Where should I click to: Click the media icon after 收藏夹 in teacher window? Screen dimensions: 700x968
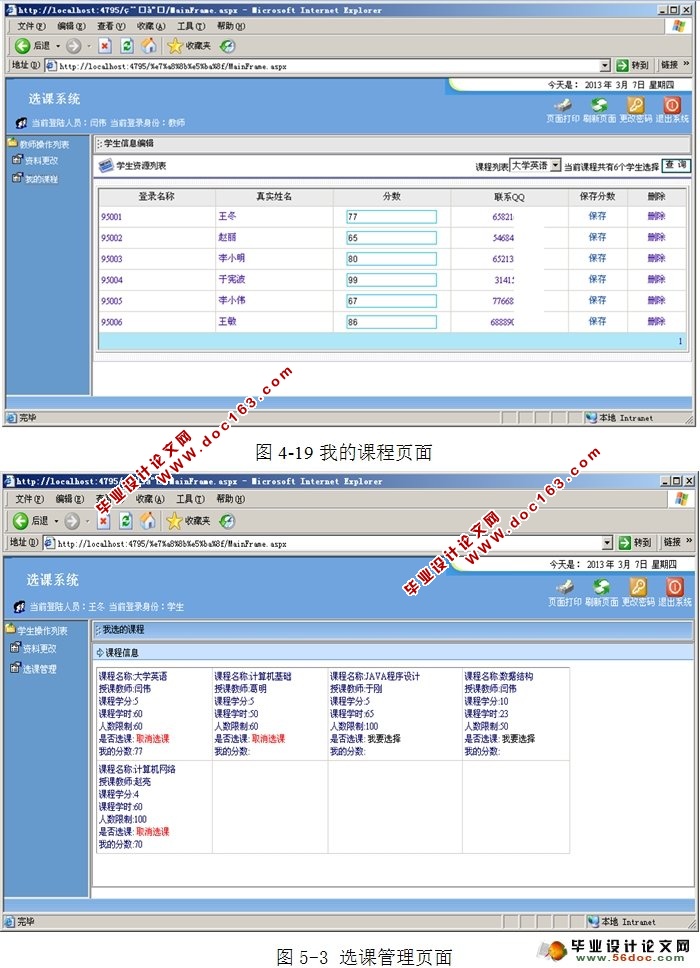click(x=227, y=46)
